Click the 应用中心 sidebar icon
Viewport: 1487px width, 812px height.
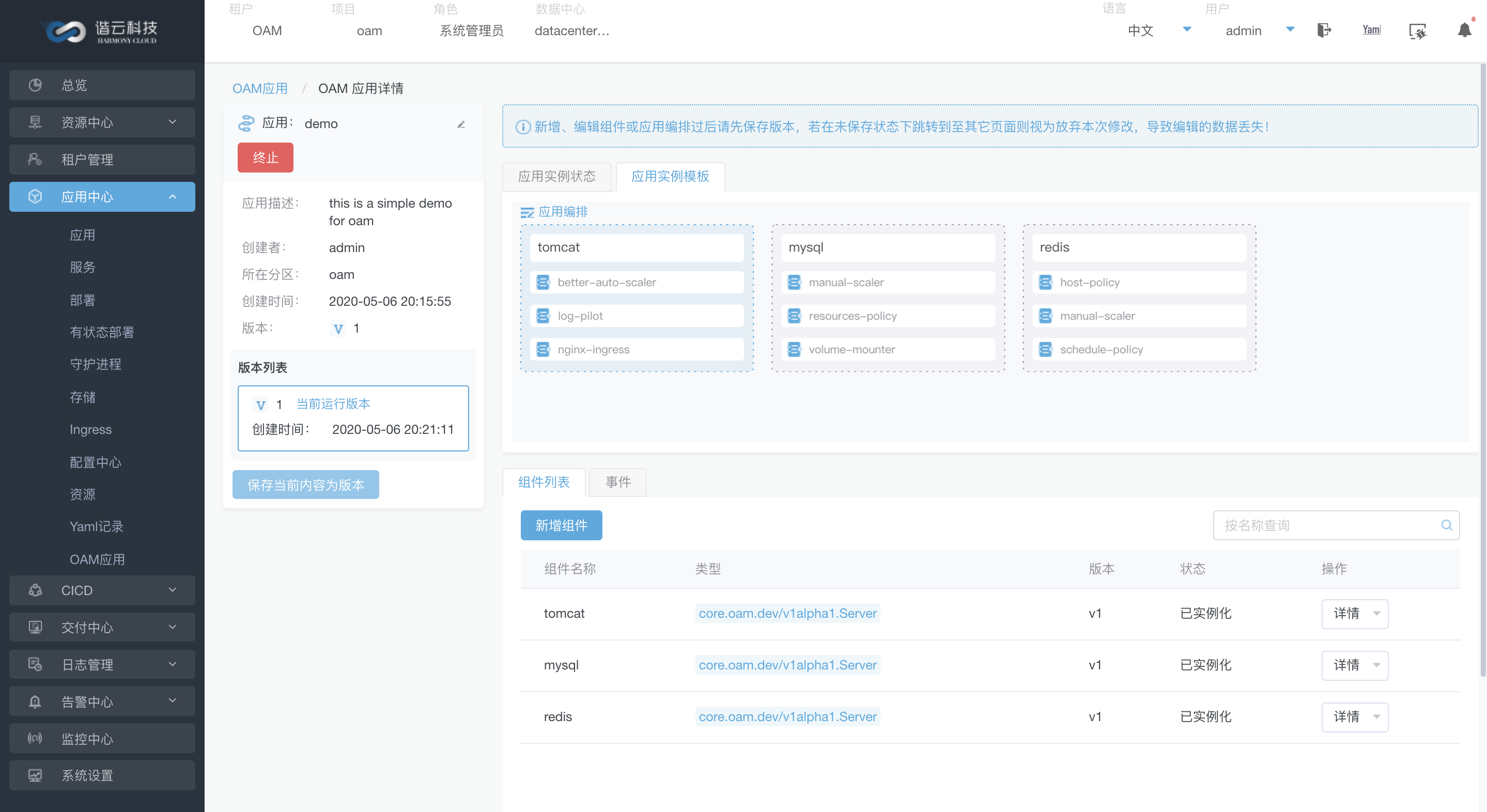point(36,197)
